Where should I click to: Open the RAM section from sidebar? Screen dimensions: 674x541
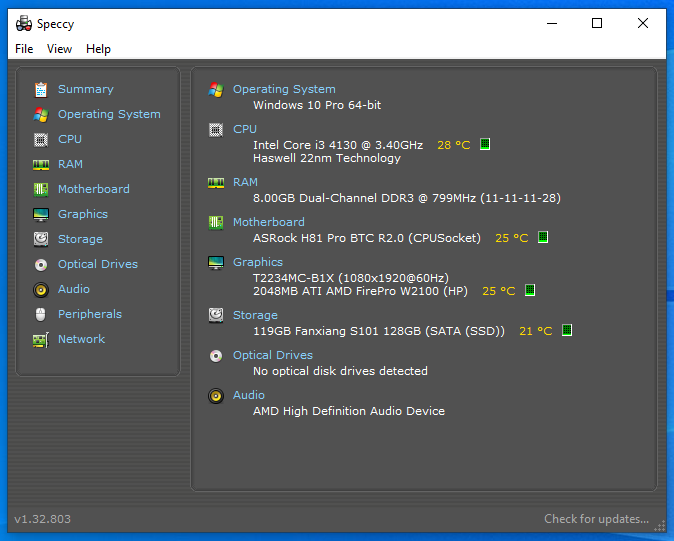70,164
